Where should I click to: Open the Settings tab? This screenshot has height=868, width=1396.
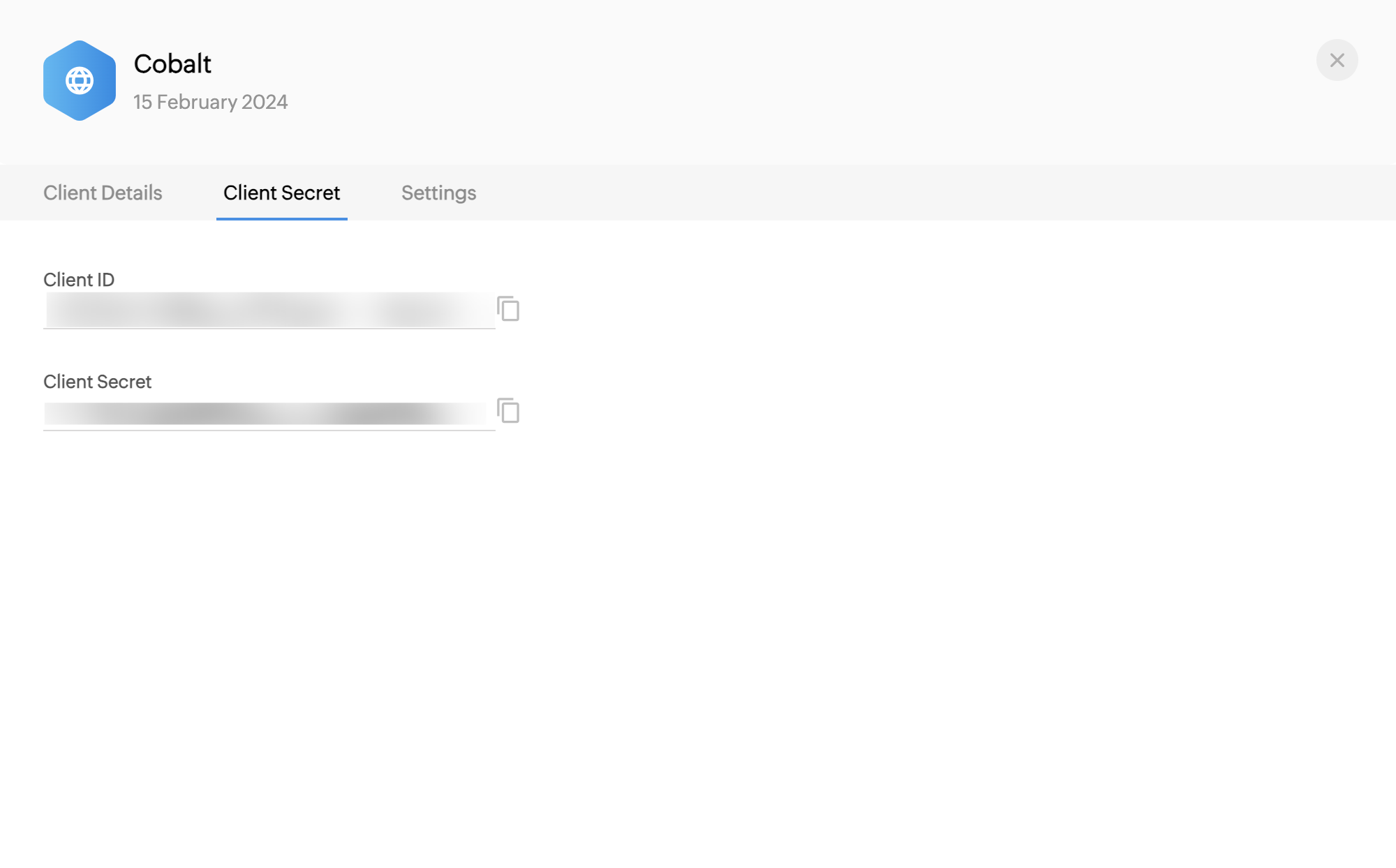pos(438,193)
